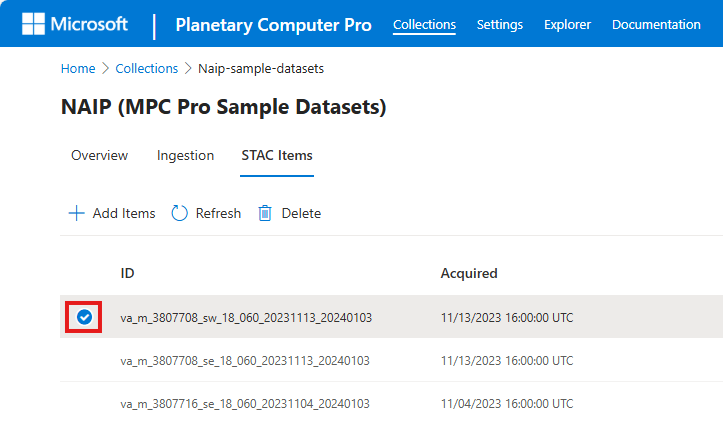
Task: Click the Delete trash can icon
Action: [x=265, y=213]
